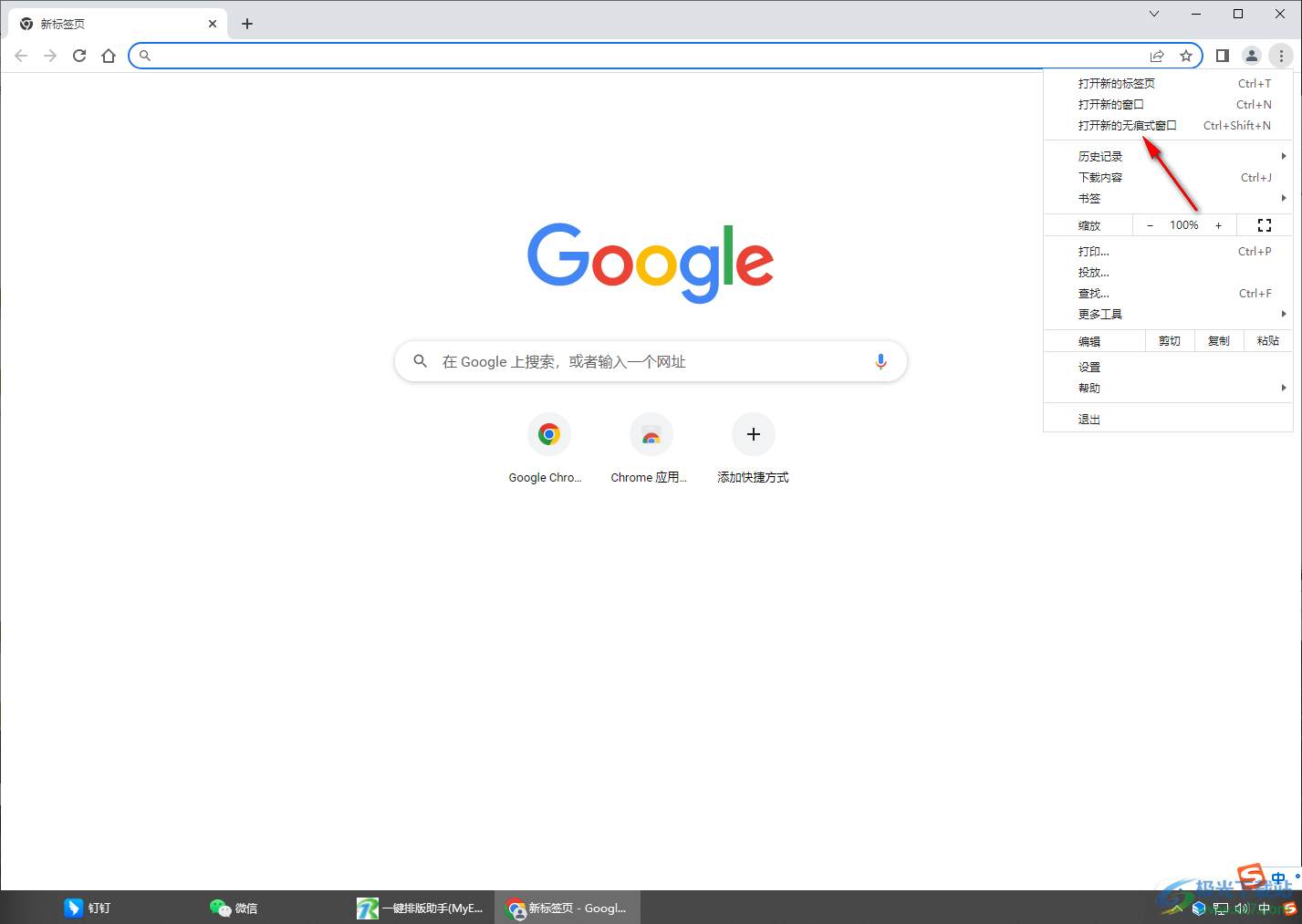Select the 新标签页 tab
This screenshot has height=924, width=1302.
coord(116,24)
